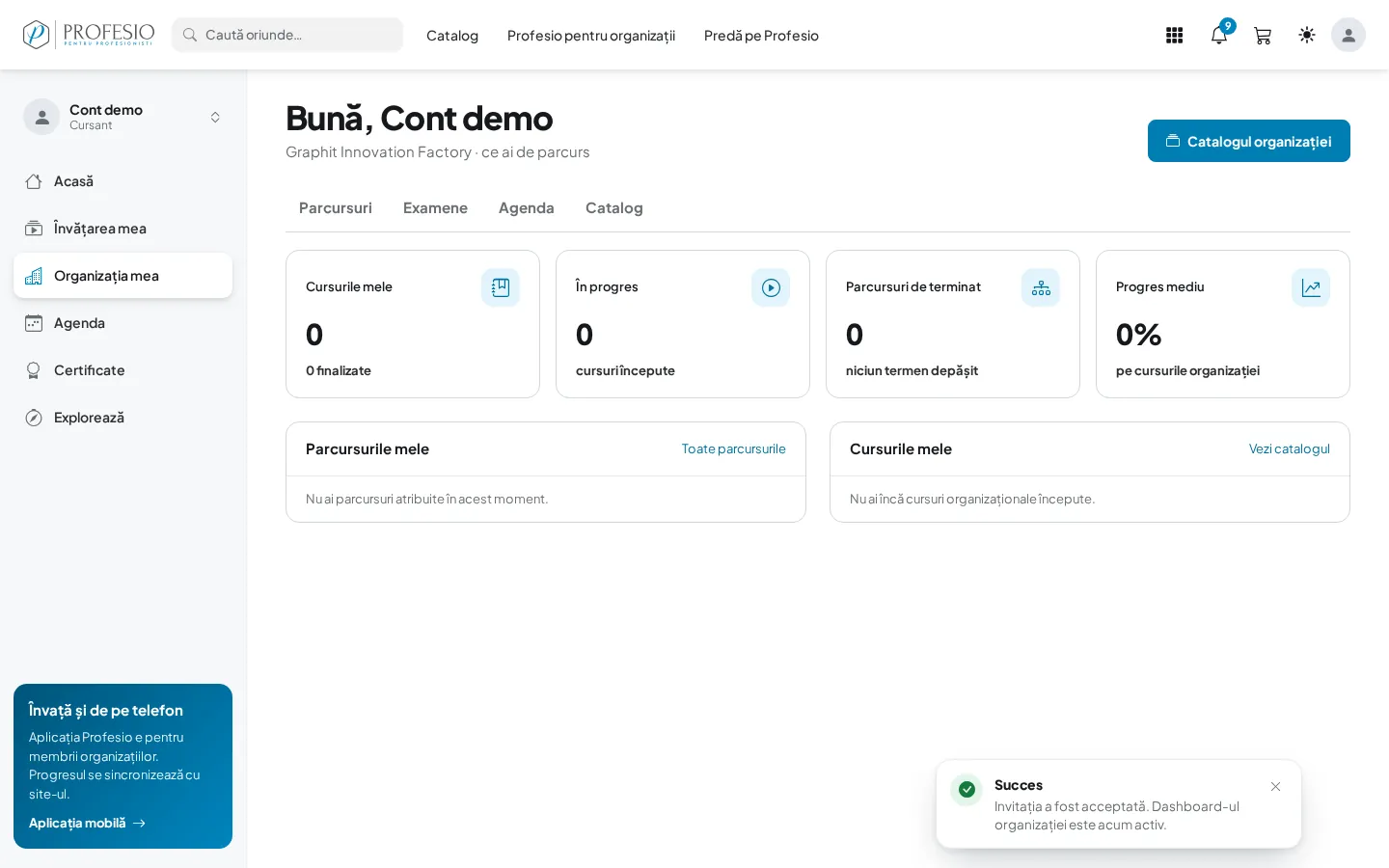This screenshot has height=868, width=1389.
Task: Open Certificate sidebar item
Action: 123,370
